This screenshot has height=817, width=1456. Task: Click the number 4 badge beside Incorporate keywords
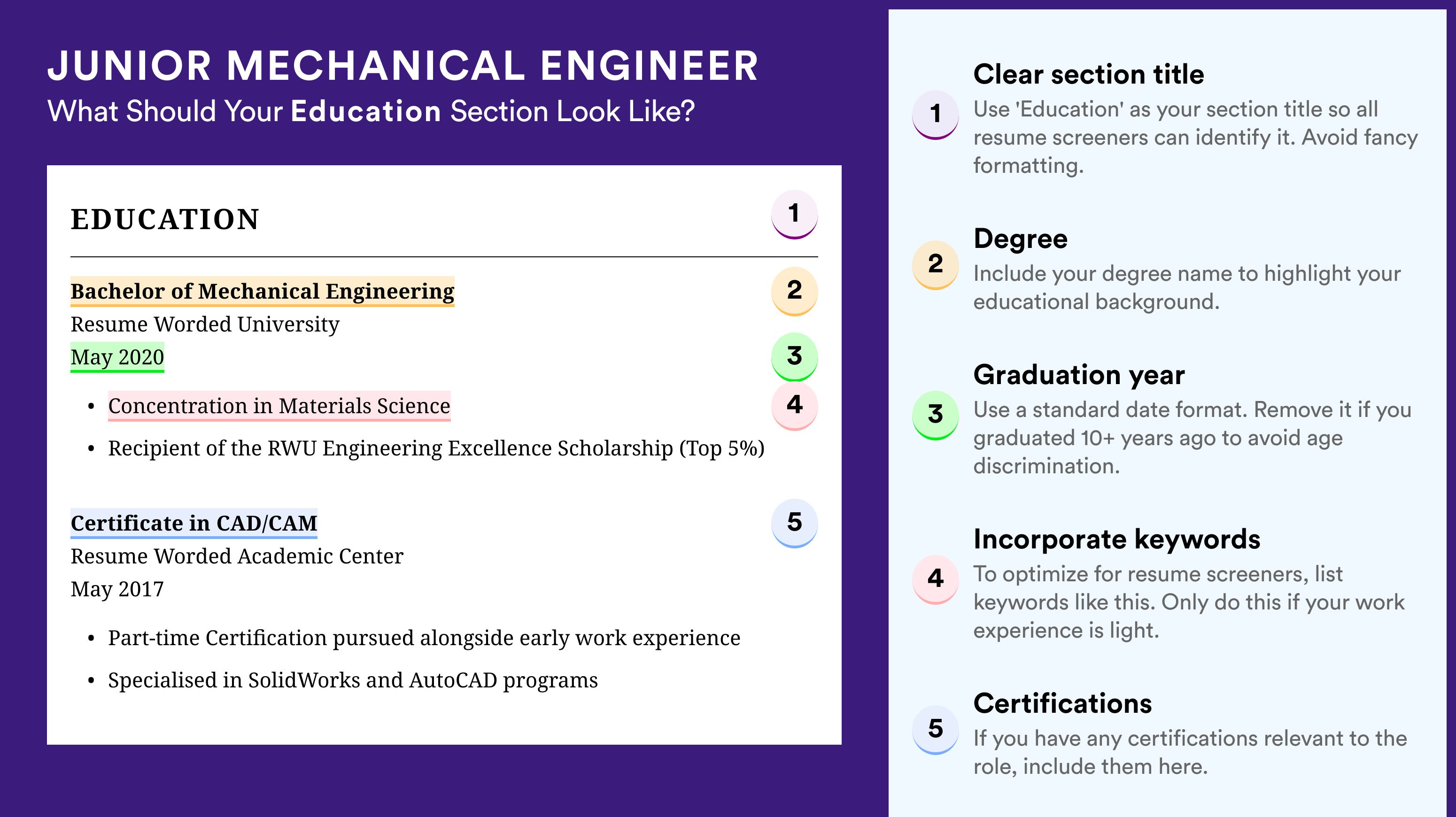point(936,579)
